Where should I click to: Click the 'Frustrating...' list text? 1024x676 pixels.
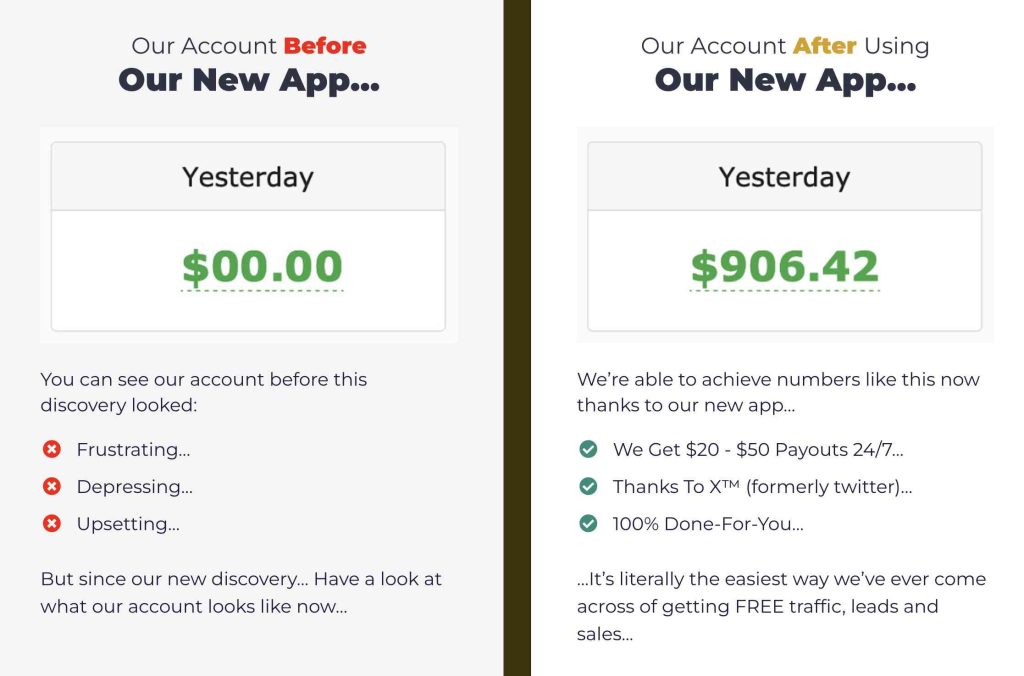click(133, 449)
